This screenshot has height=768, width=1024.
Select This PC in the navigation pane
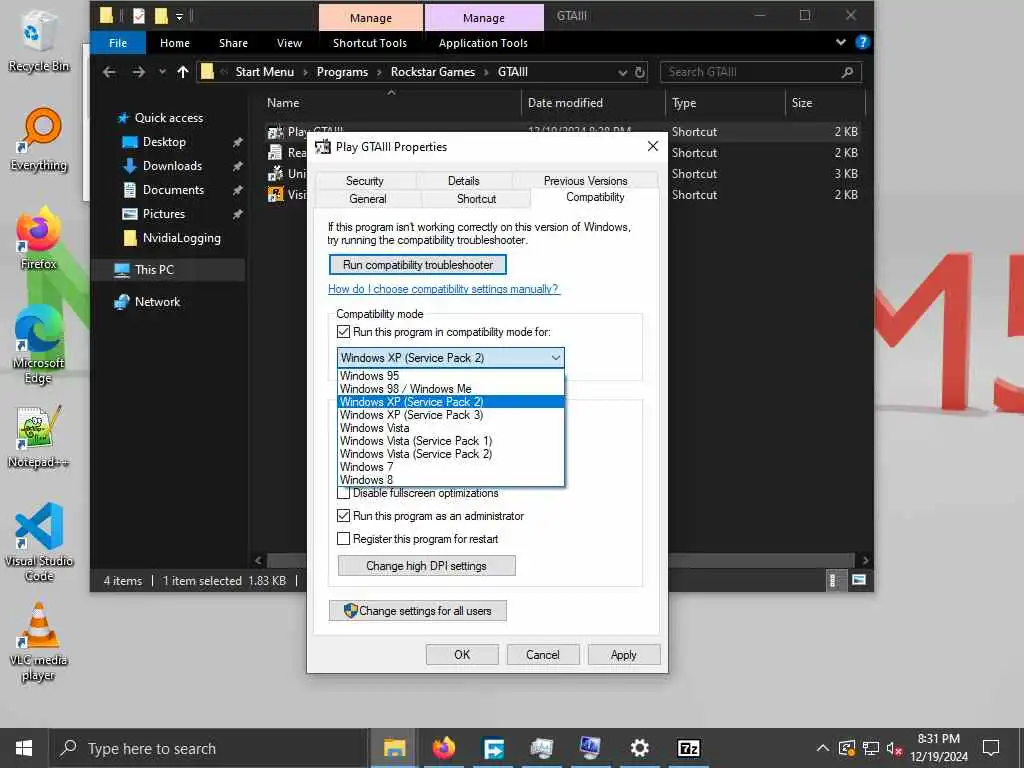click(154, 270)
